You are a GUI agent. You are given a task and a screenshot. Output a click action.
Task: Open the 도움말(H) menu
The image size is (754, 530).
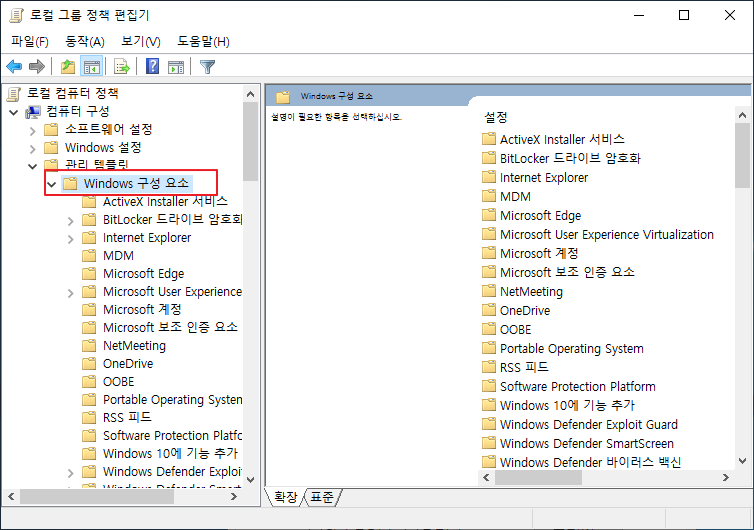pos(203,42)
